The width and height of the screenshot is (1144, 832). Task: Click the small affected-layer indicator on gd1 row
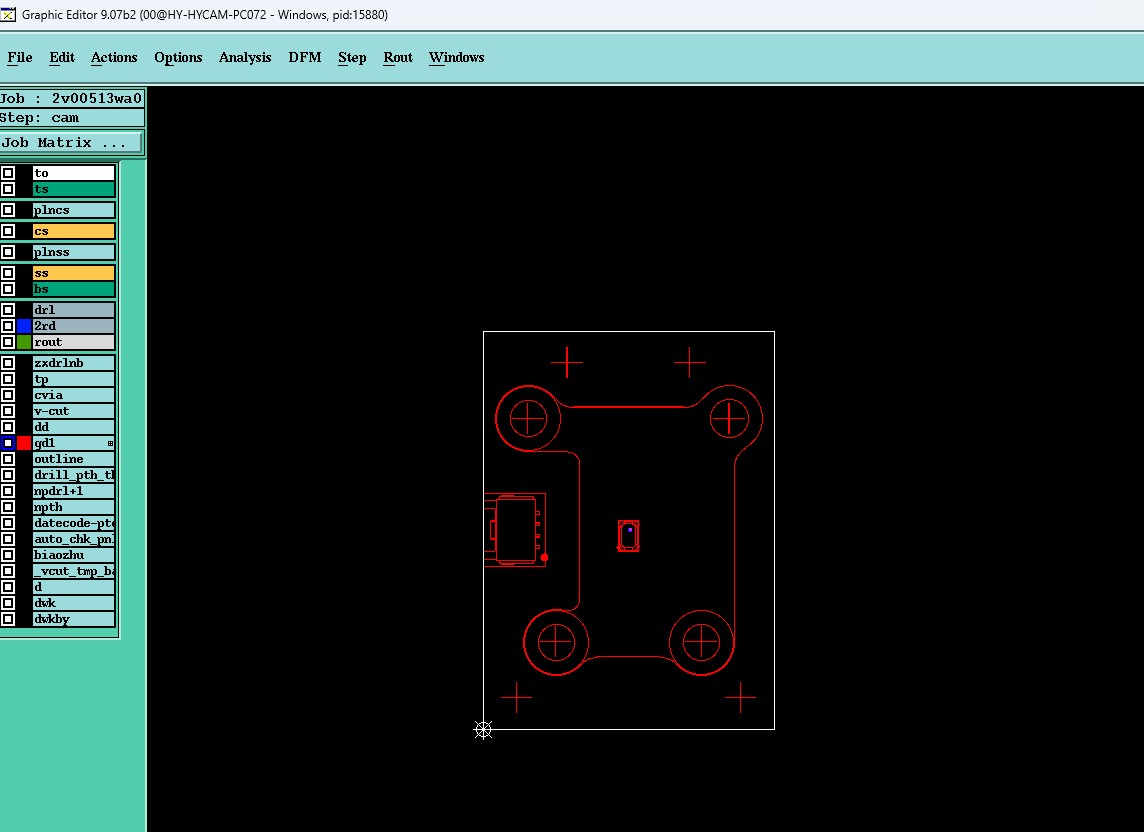[x=110, y=443]
